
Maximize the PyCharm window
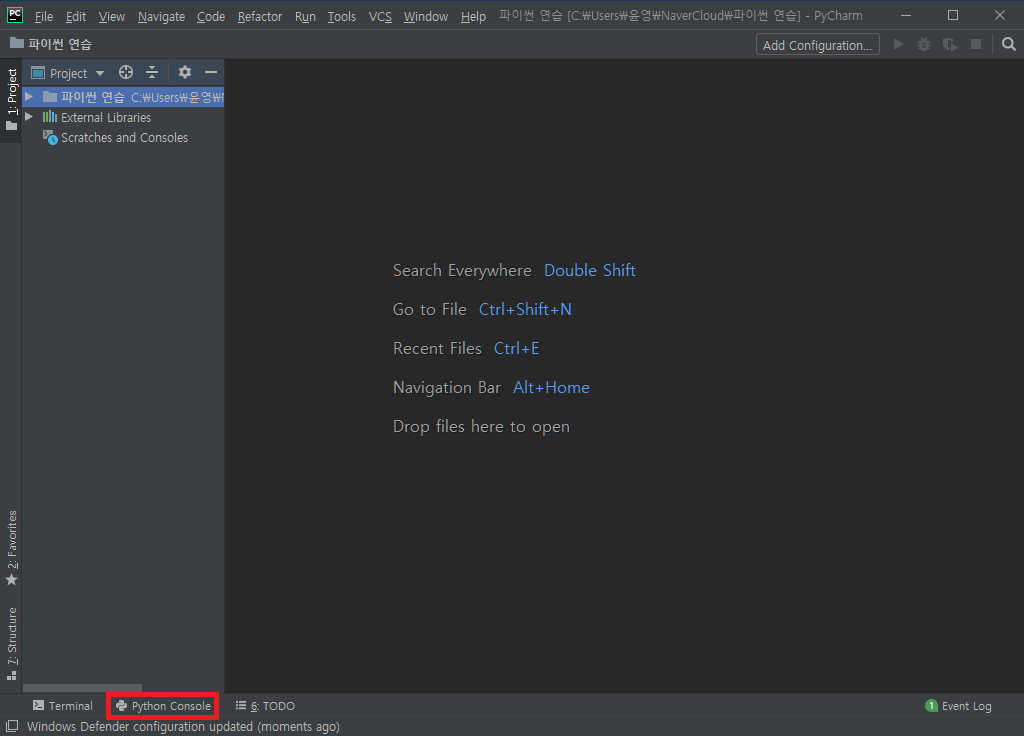[x=953, y=15]
